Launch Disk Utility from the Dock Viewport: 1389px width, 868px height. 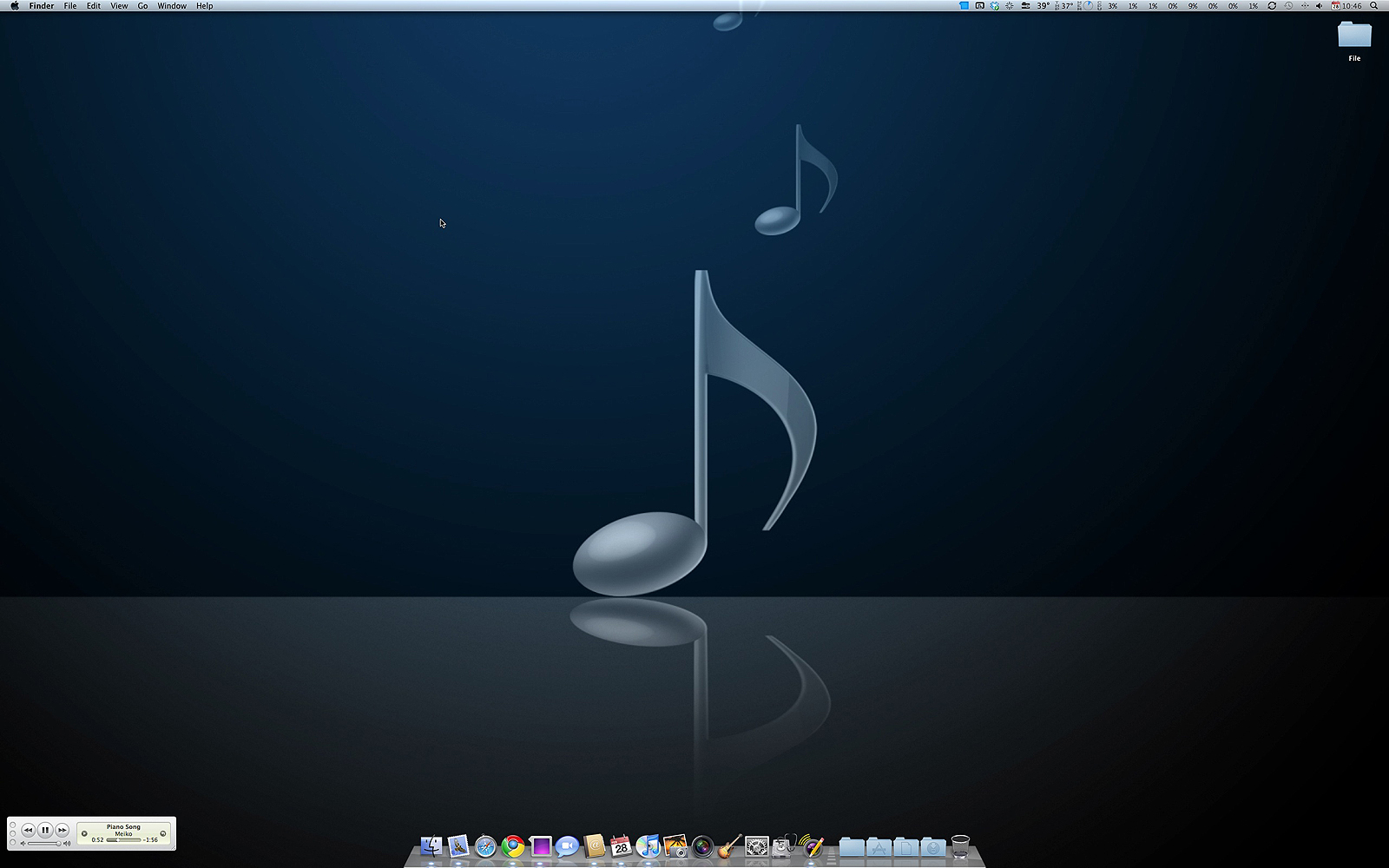(x=784, y=846)
